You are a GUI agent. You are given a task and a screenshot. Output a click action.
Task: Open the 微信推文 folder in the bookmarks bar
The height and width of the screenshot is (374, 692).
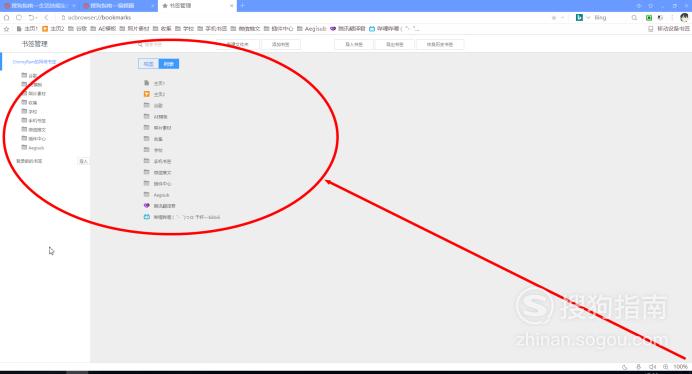[x=245, y=29]
